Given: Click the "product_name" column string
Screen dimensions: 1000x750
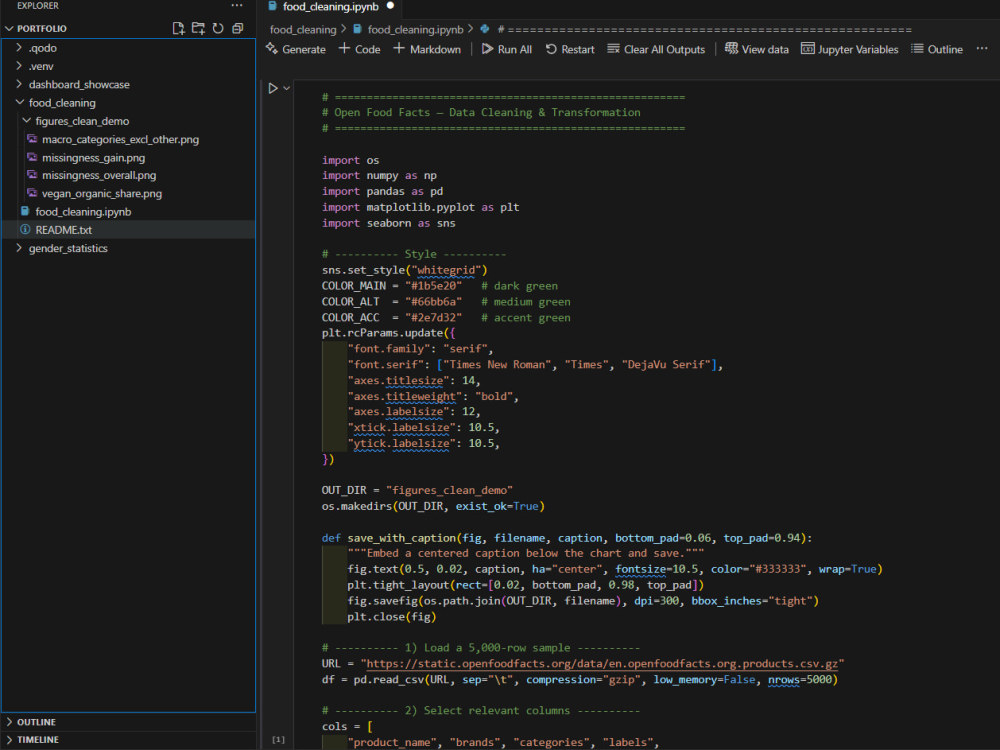Looking at the screenshot, I should [x=392, y=742].
